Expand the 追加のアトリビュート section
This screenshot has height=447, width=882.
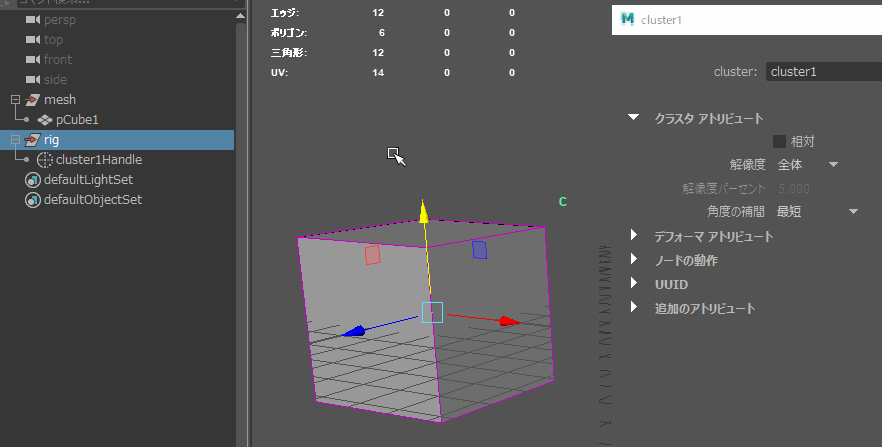[x=634, y=307]
